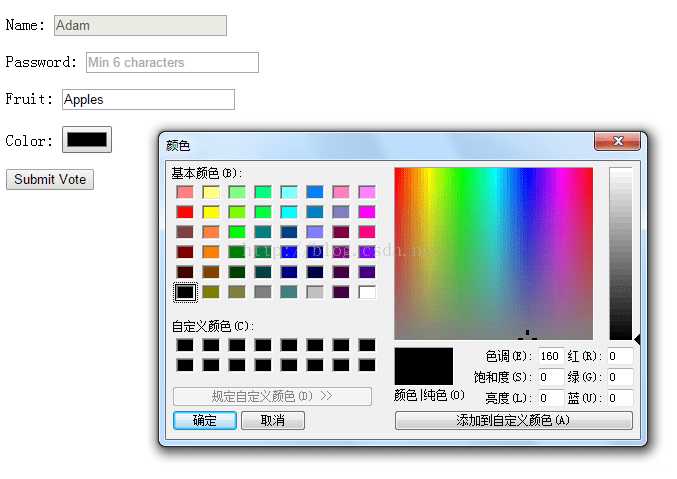
Task: Choose the pale yellow basic color swatch
Action: click(x=211, y=192)
